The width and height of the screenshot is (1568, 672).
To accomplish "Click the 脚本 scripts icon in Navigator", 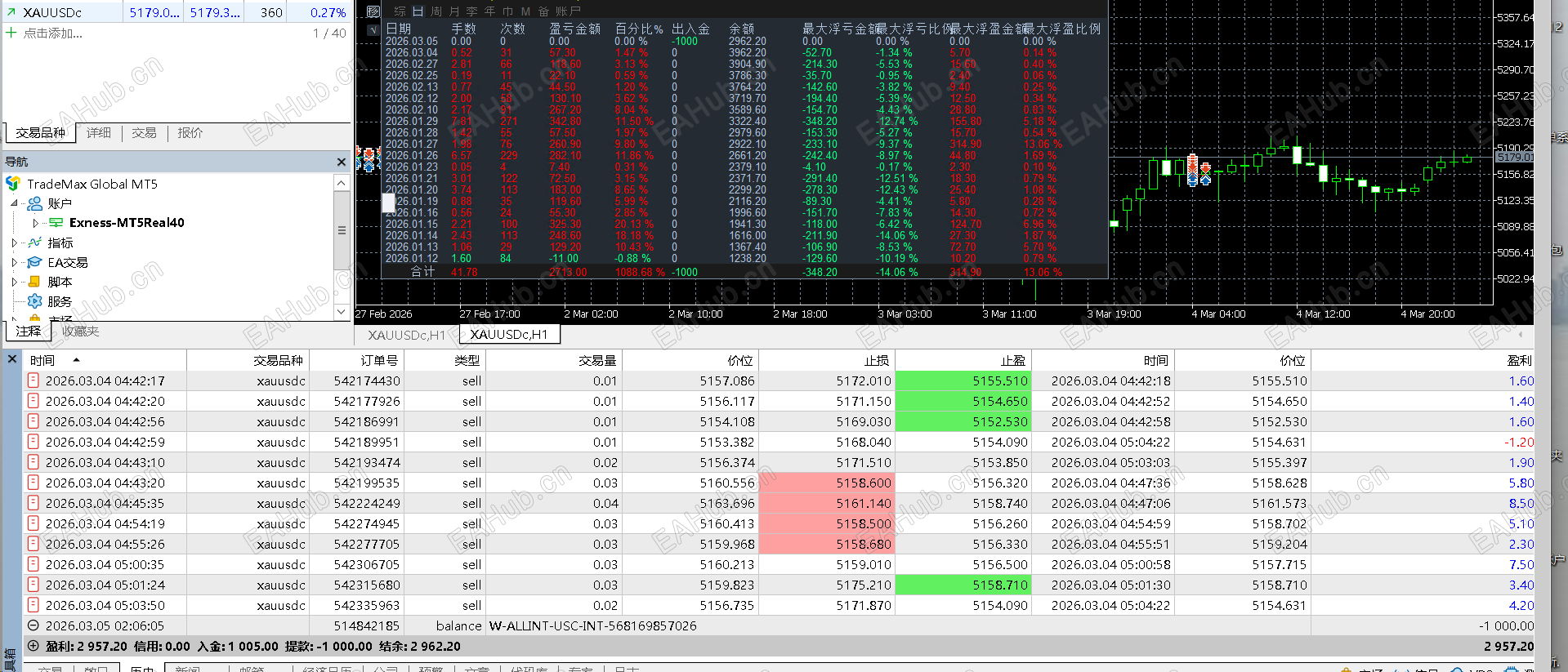I will coord(35,282).
